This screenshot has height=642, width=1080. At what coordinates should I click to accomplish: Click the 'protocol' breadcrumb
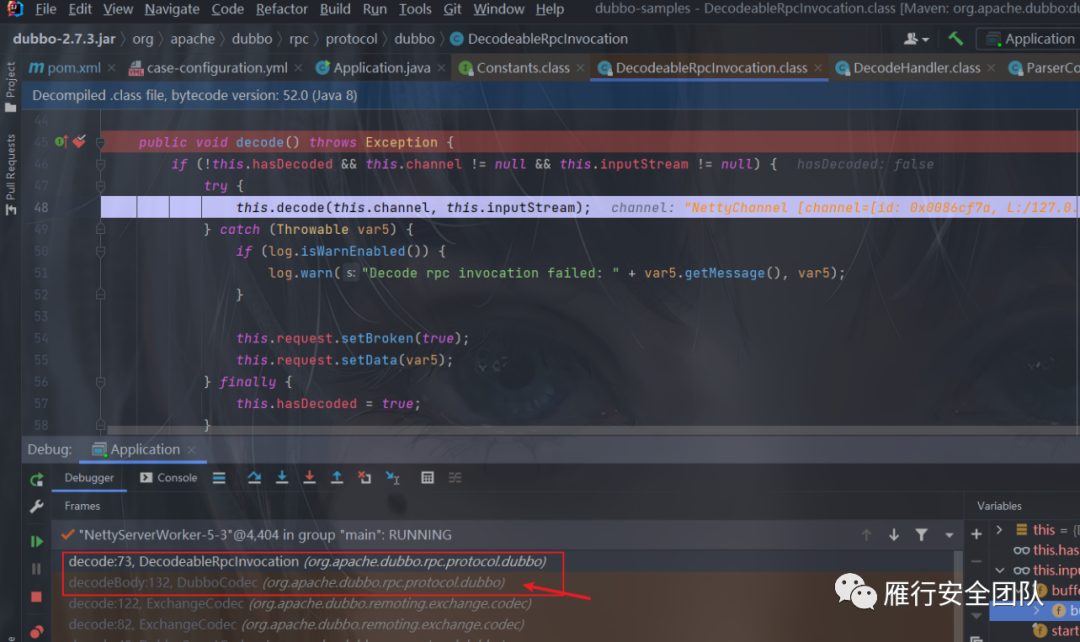pos(351,39)
